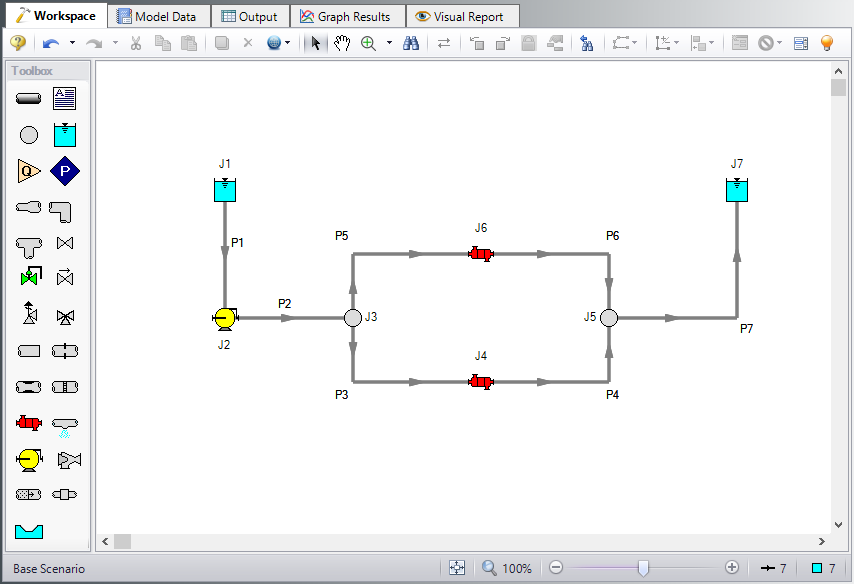This screenshot has height=584, width=854.
Task: Activate the Zoom magnifier tool
Action: tap(369, 43)
